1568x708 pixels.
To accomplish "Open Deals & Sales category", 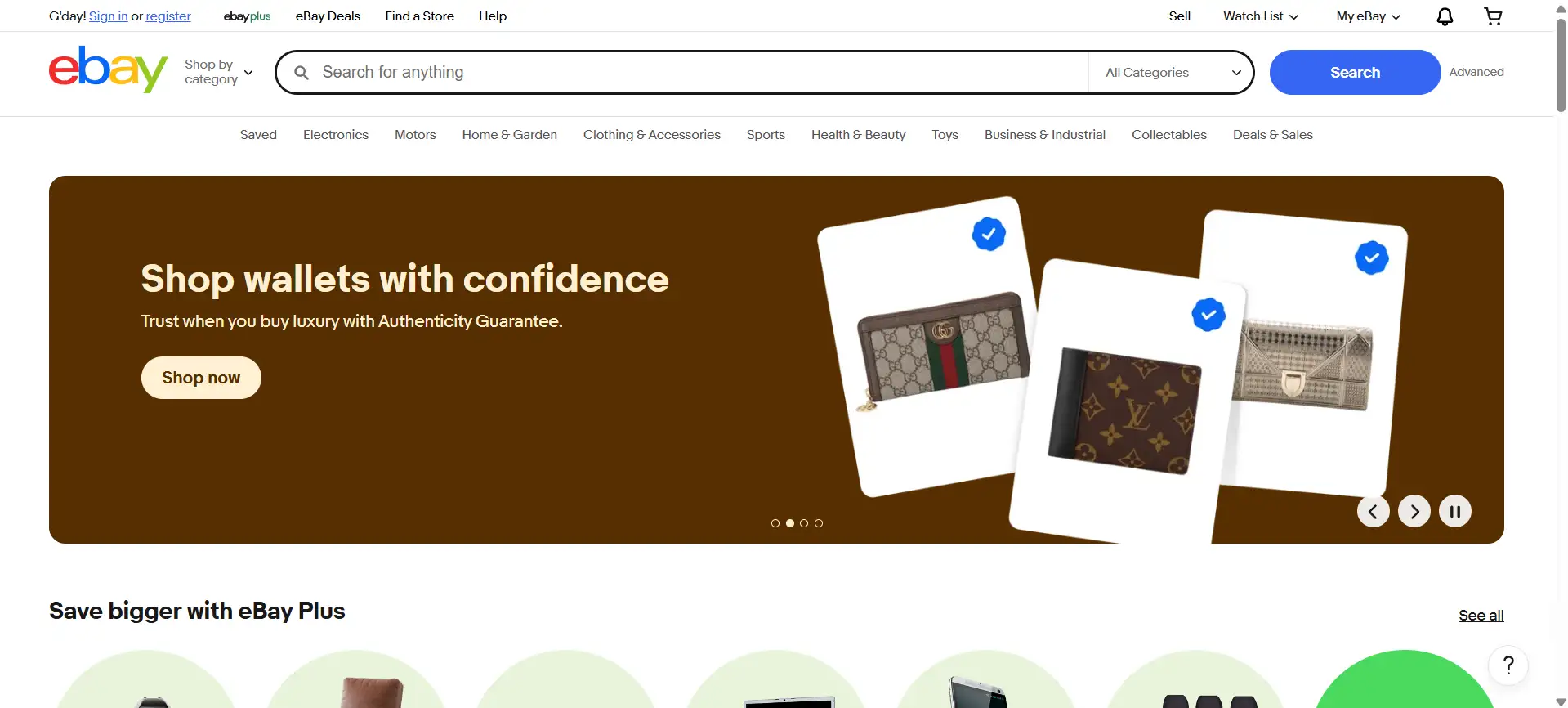I will click(x=1273, y=135).
